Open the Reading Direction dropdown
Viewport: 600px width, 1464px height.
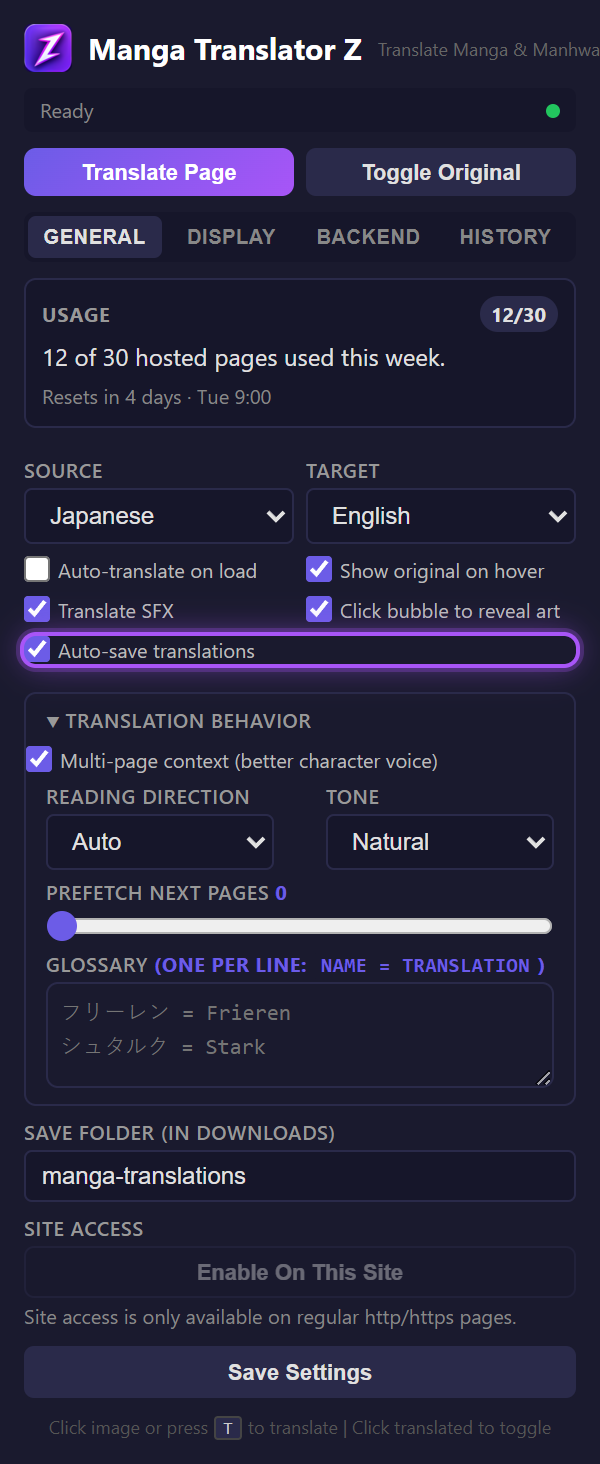point(159,841)
